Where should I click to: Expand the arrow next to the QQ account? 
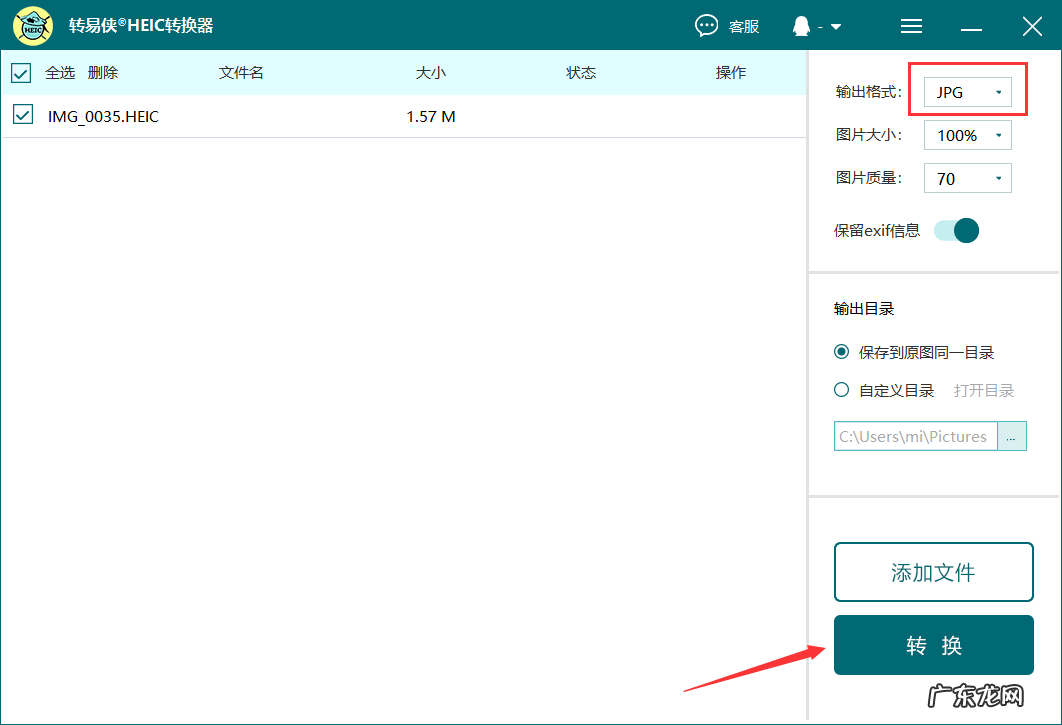[834, 26]
